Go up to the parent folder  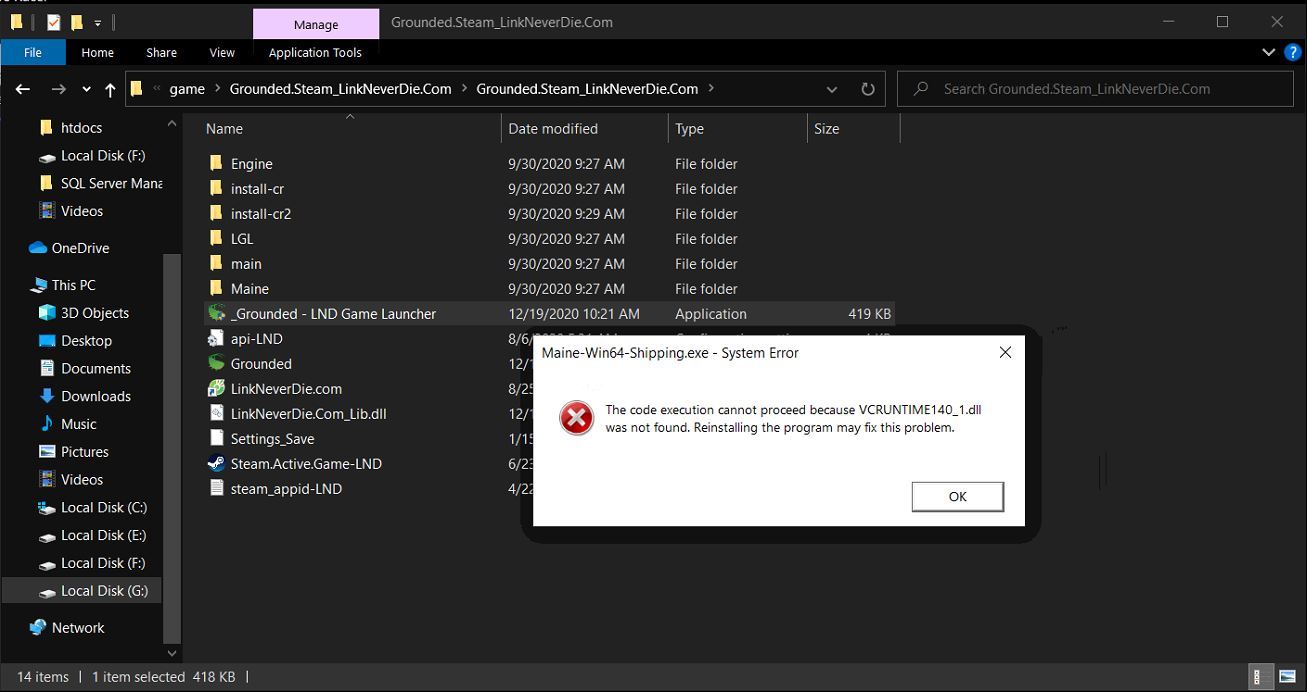coord(110,89)
